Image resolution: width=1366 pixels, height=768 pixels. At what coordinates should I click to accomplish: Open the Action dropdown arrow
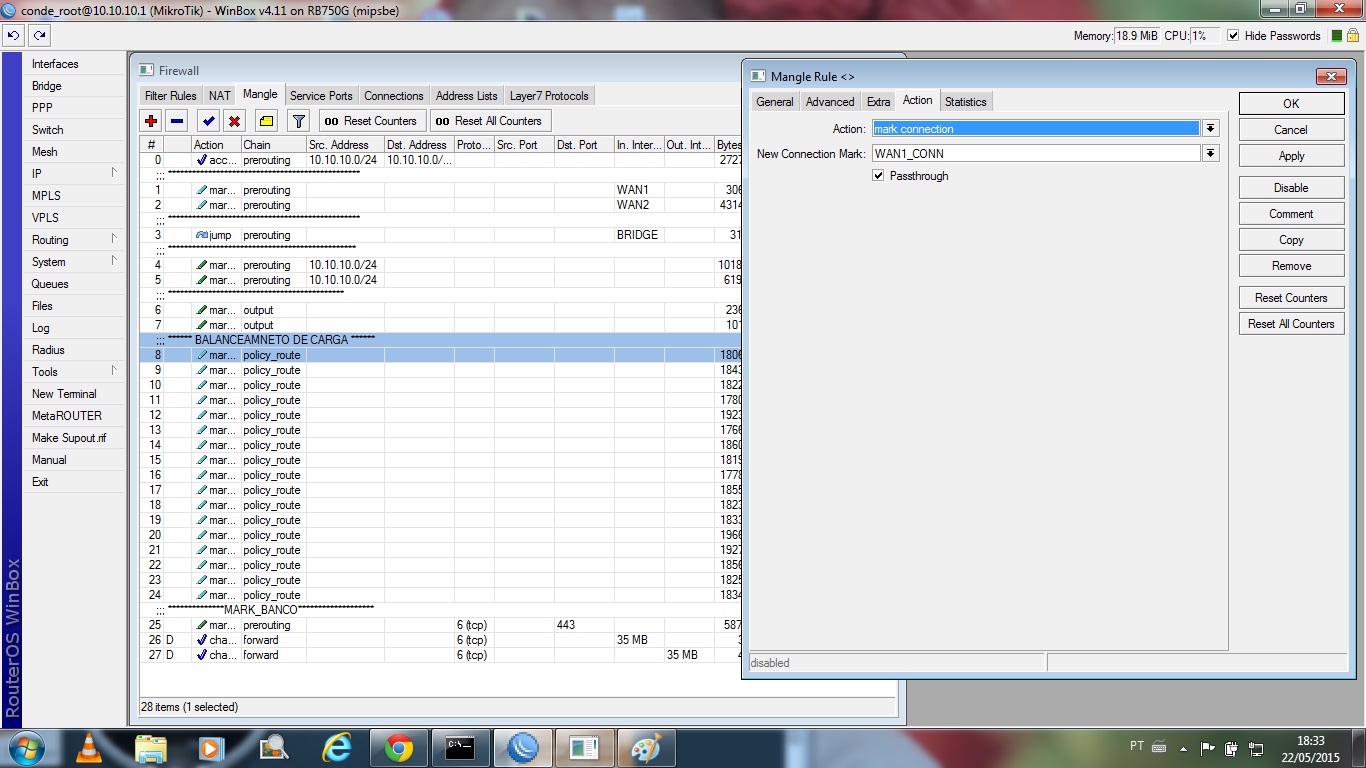(1210, 129)
